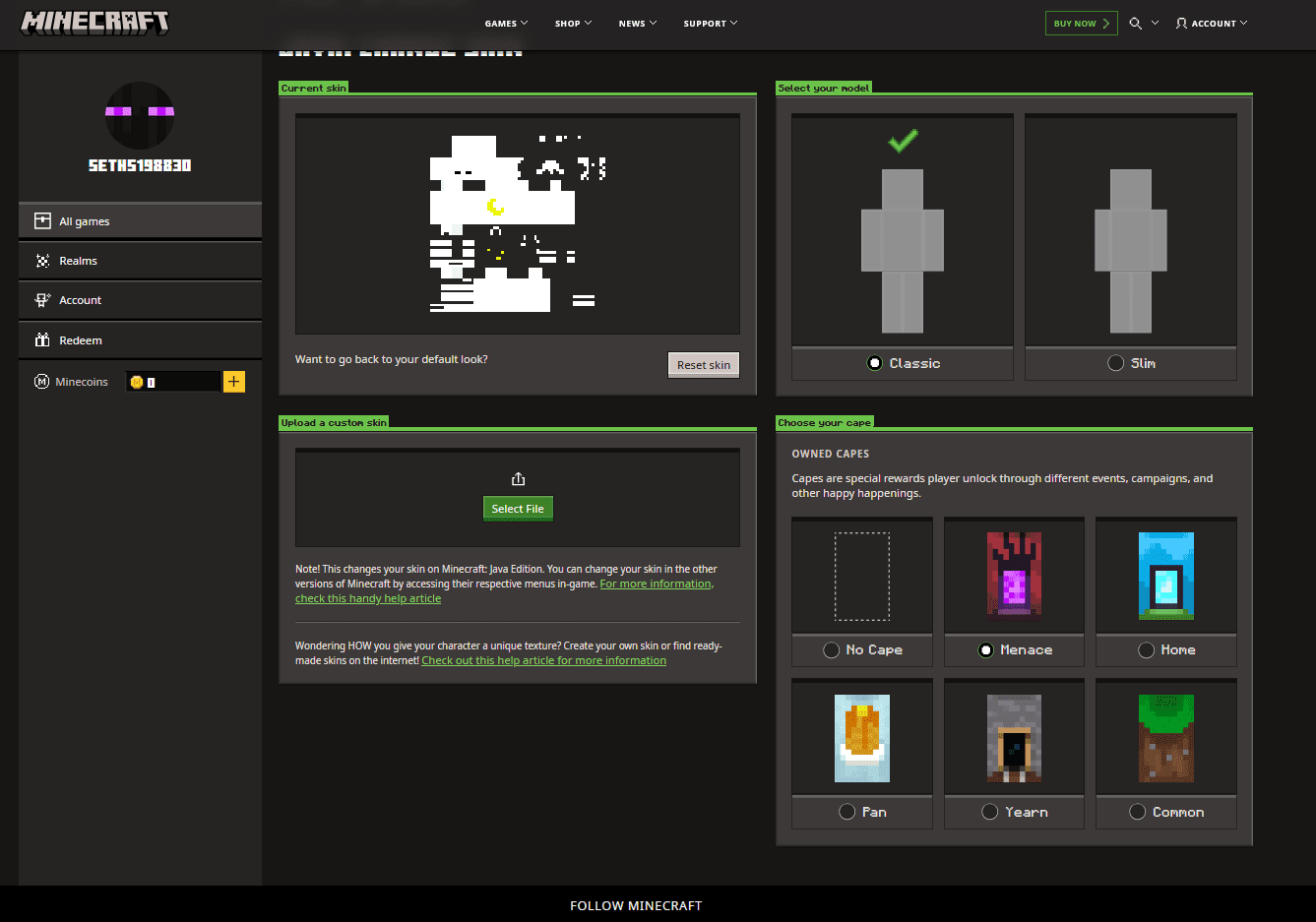1316x922 pixels.
Task: Click the upload icon above Select File
Action: pos(518,477)
